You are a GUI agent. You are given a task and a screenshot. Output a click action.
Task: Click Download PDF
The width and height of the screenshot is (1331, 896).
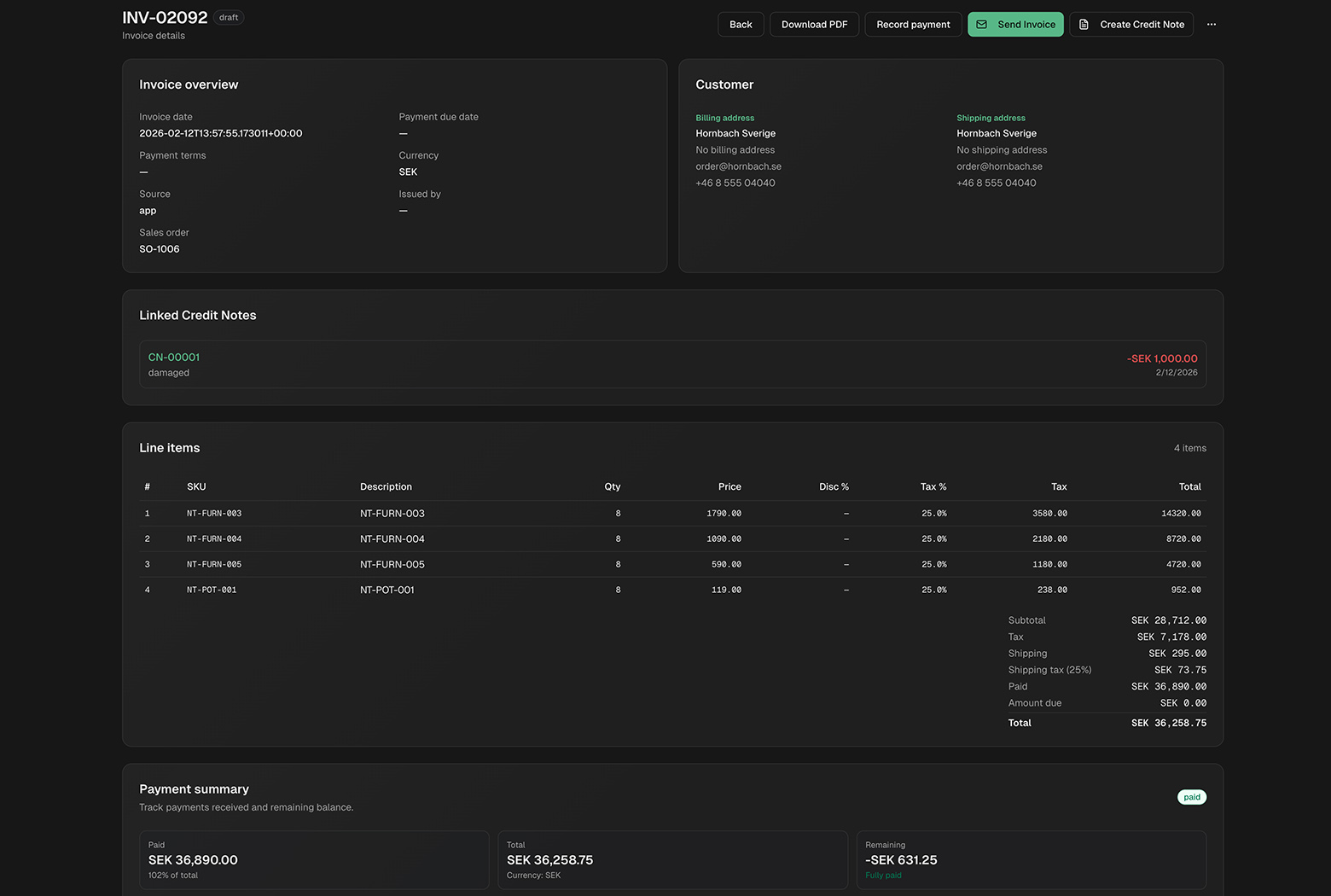[813, 24]
